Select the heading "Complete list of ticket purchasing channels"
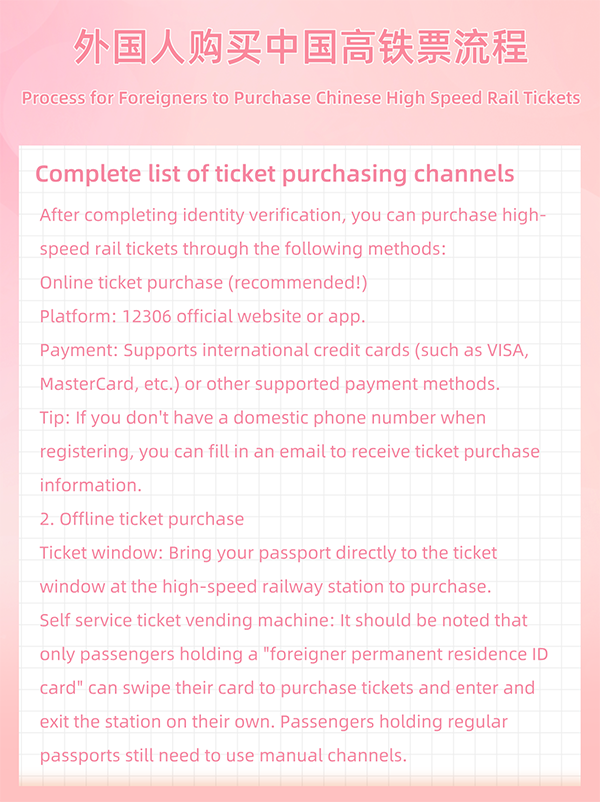This screenshot has width=600, height=802. pos(275,174)
